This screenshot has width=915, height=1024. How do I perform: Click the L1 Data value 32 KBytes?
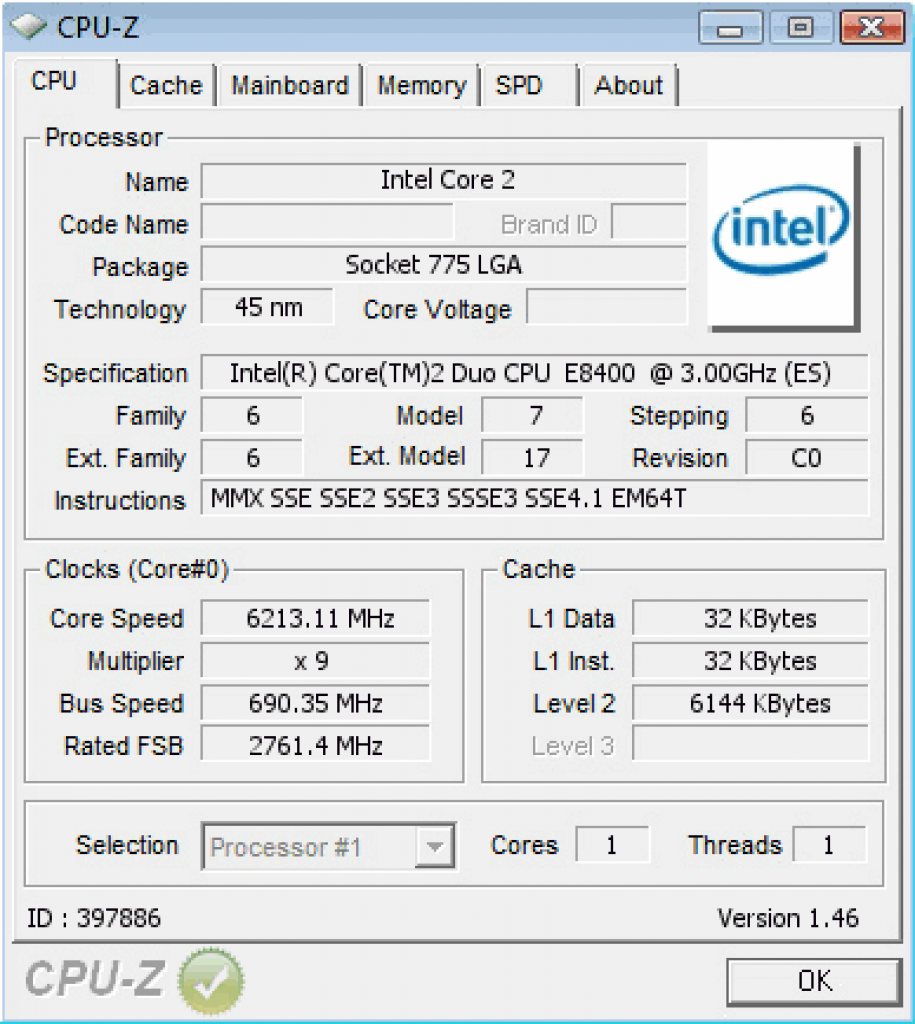pos(751,618)
